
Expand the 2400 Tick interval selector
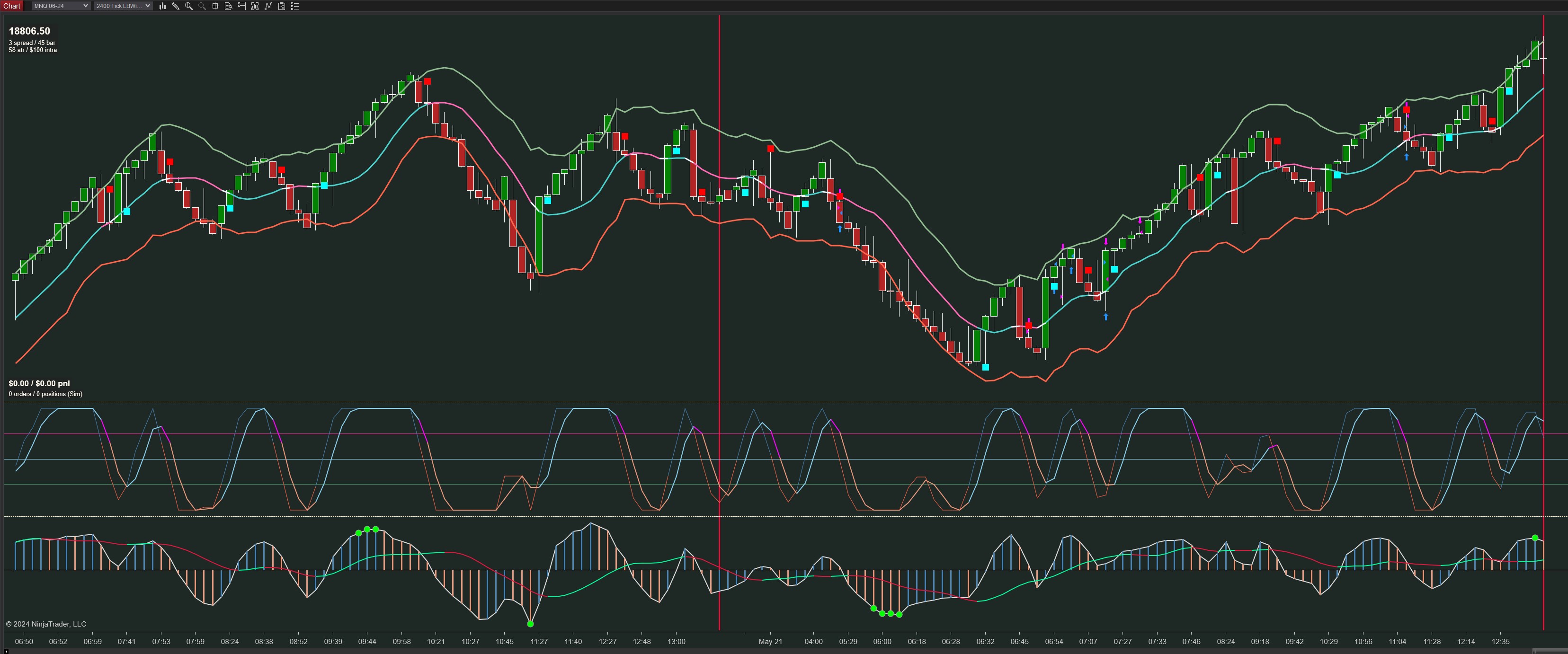123,6
